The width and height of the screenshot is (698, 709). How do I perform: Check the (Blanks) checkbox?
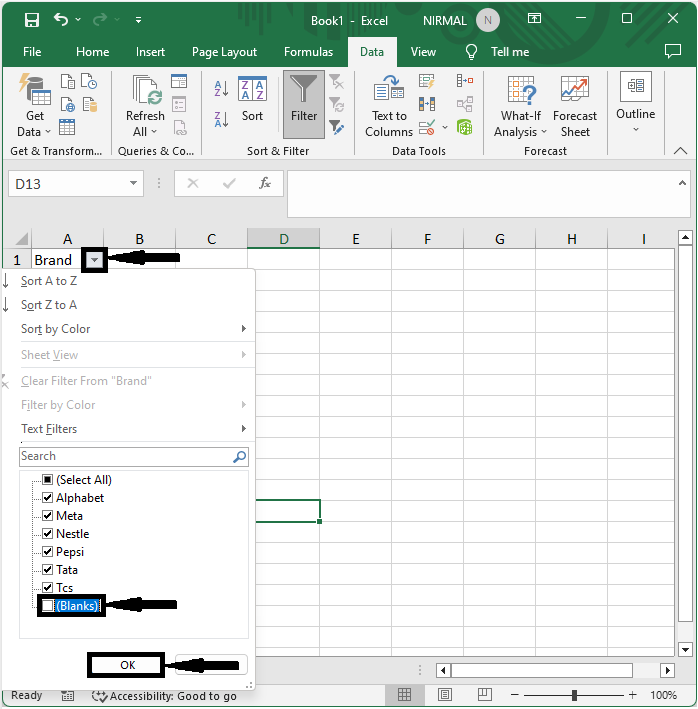pos(47,605)
